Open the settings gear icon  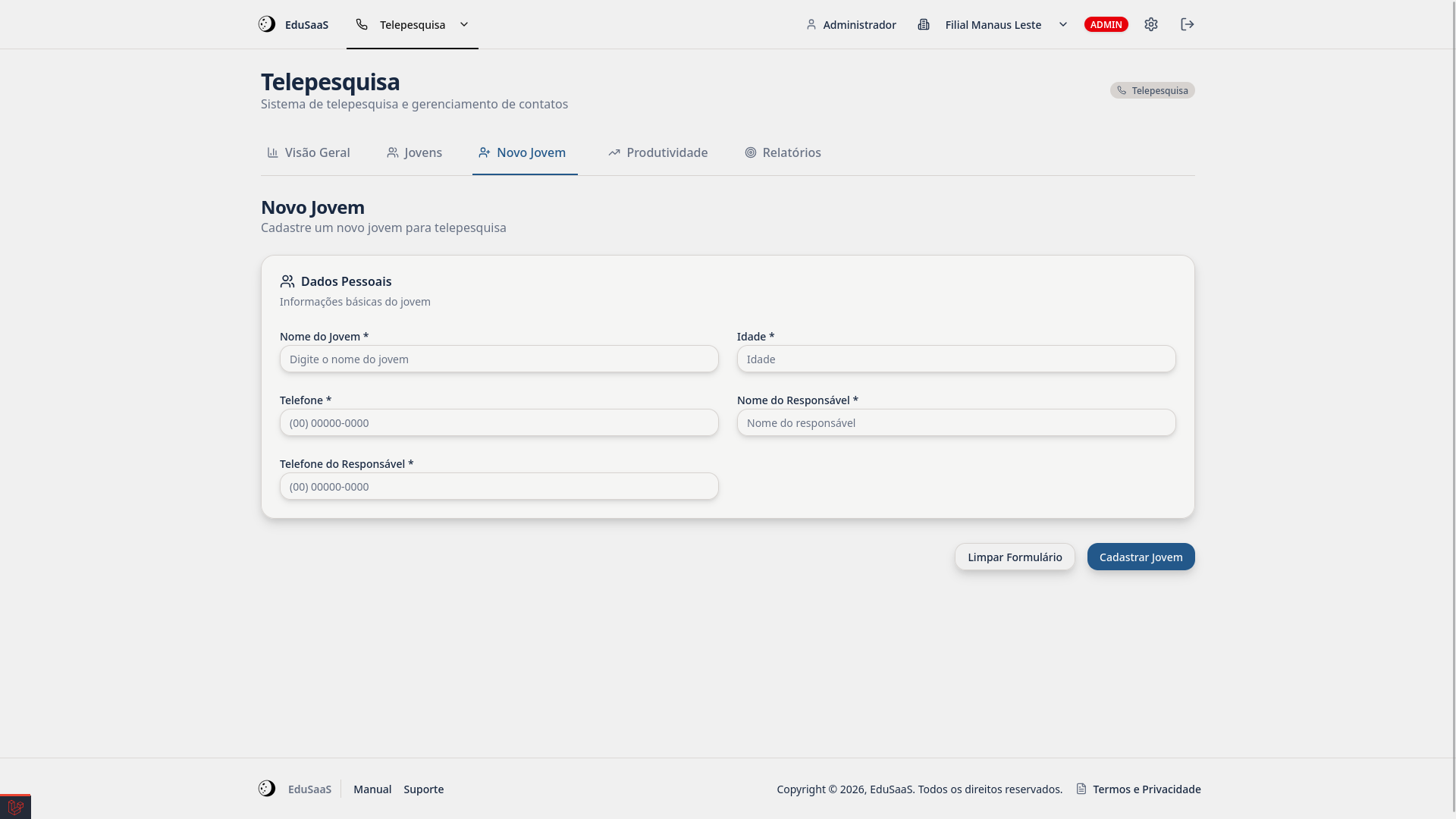[x=1151, y=24]
